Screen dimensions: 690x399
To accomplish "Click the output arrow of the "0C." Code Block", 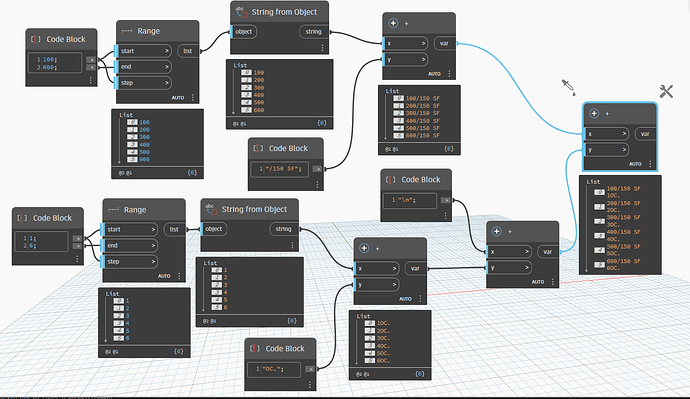I will click(310, 369).
